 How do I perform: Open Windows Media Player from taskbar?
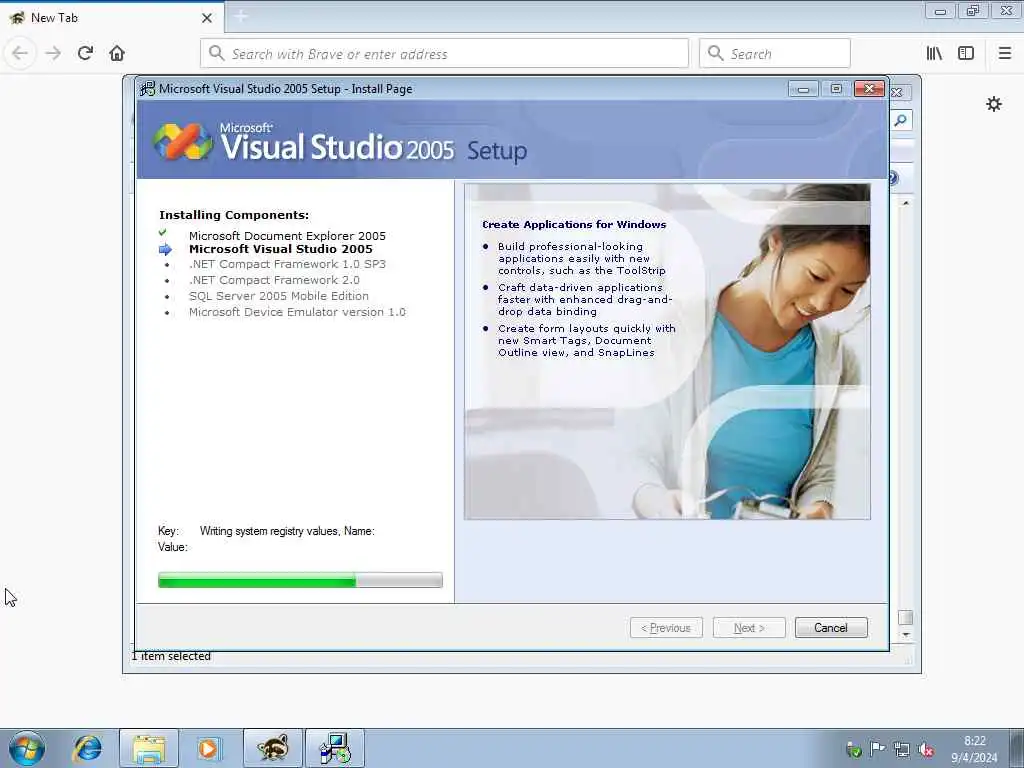(208, 748)
